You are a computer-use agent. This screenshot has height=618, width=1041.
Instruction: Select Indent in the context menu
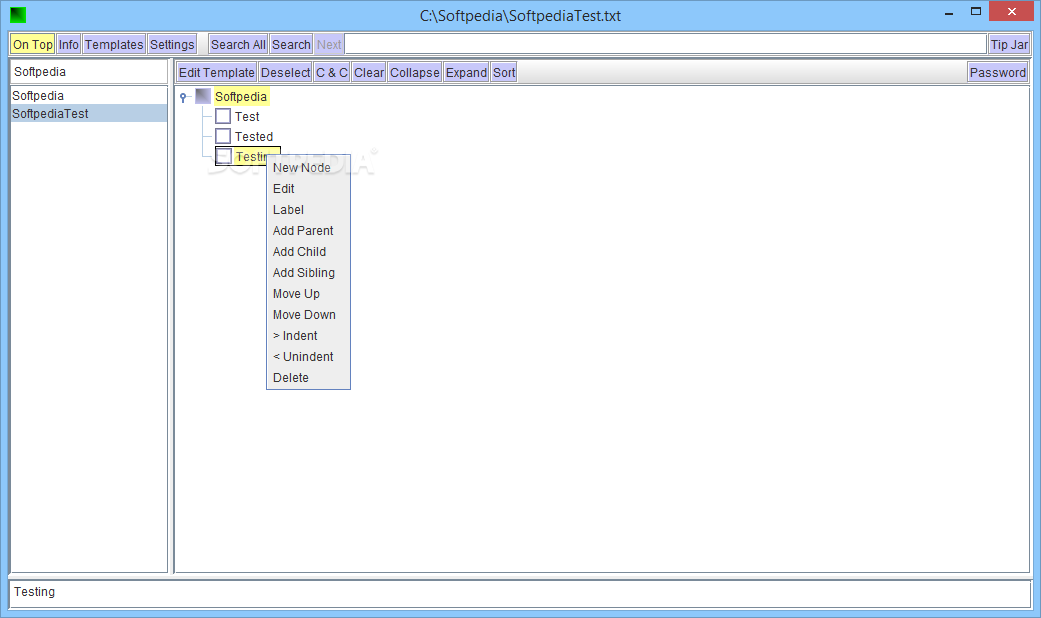pyautogui.click(x=308, y=336)
